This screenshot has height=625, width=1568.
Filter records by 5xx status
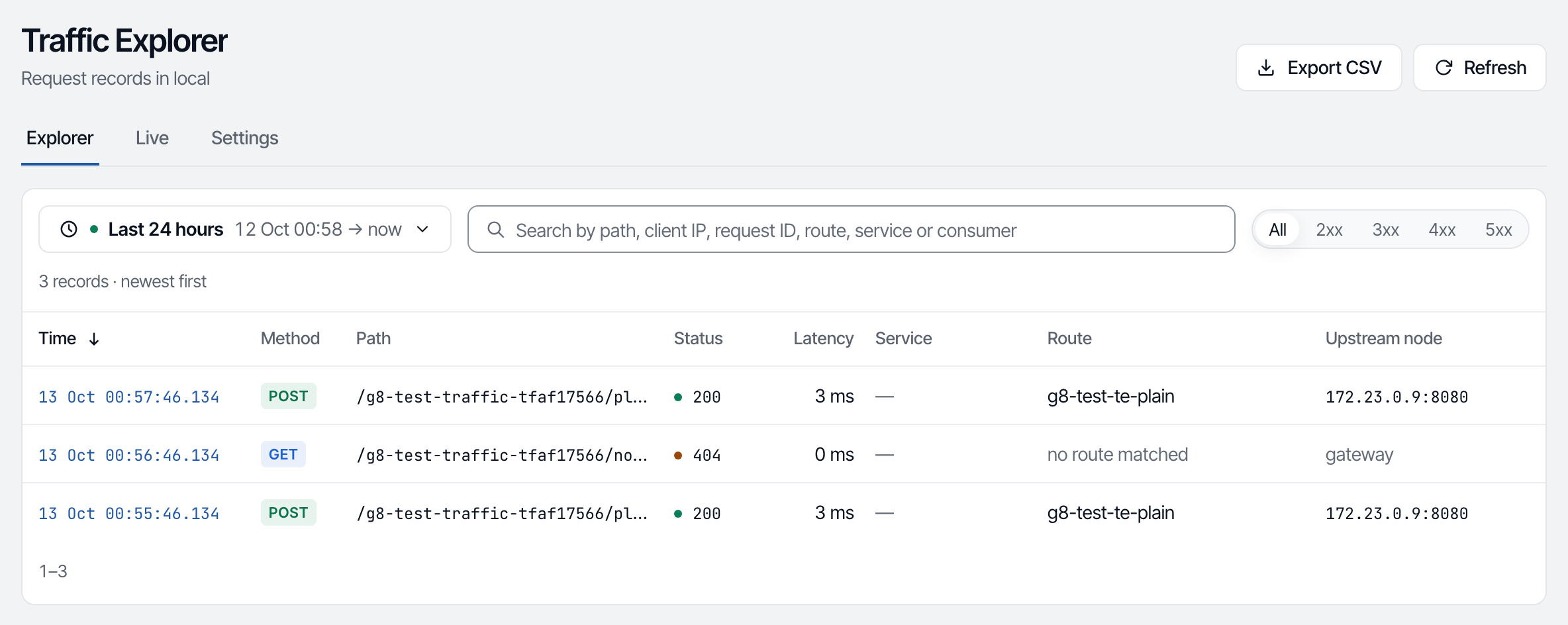click(1498, 230)
